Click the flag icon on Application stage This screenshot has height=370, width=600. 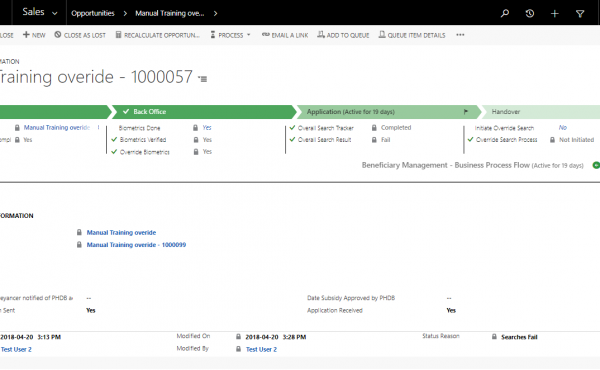(x=466, y=112)
